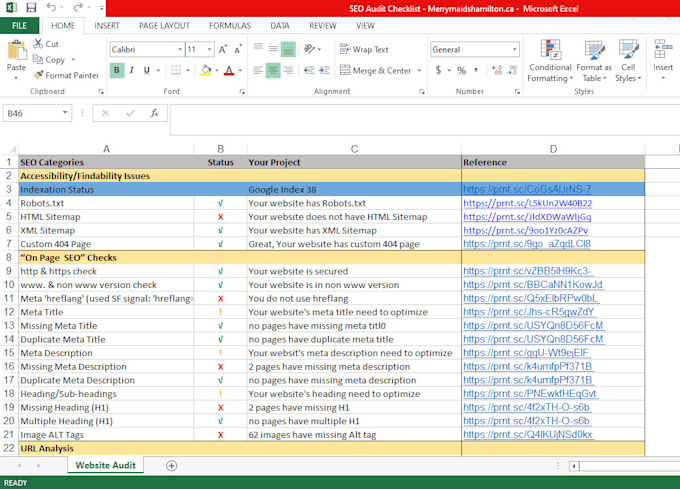Open the Paste options dropdown arrow
Viewport: 680px width, 489px height.
[16, 78]
